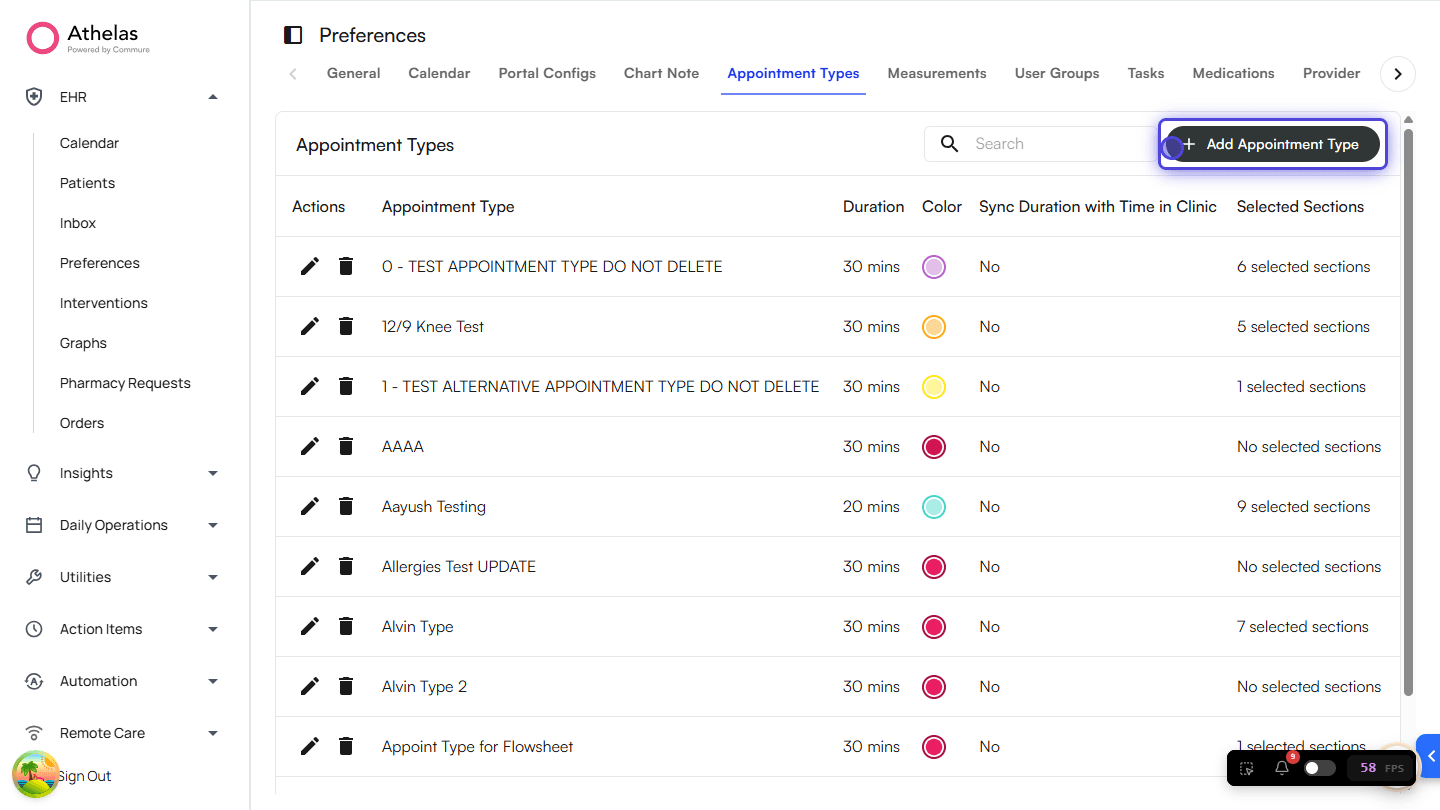Edit the 12/9 Knee Test appointment type
1440x810 pixels.
click(x=310, y=326)
